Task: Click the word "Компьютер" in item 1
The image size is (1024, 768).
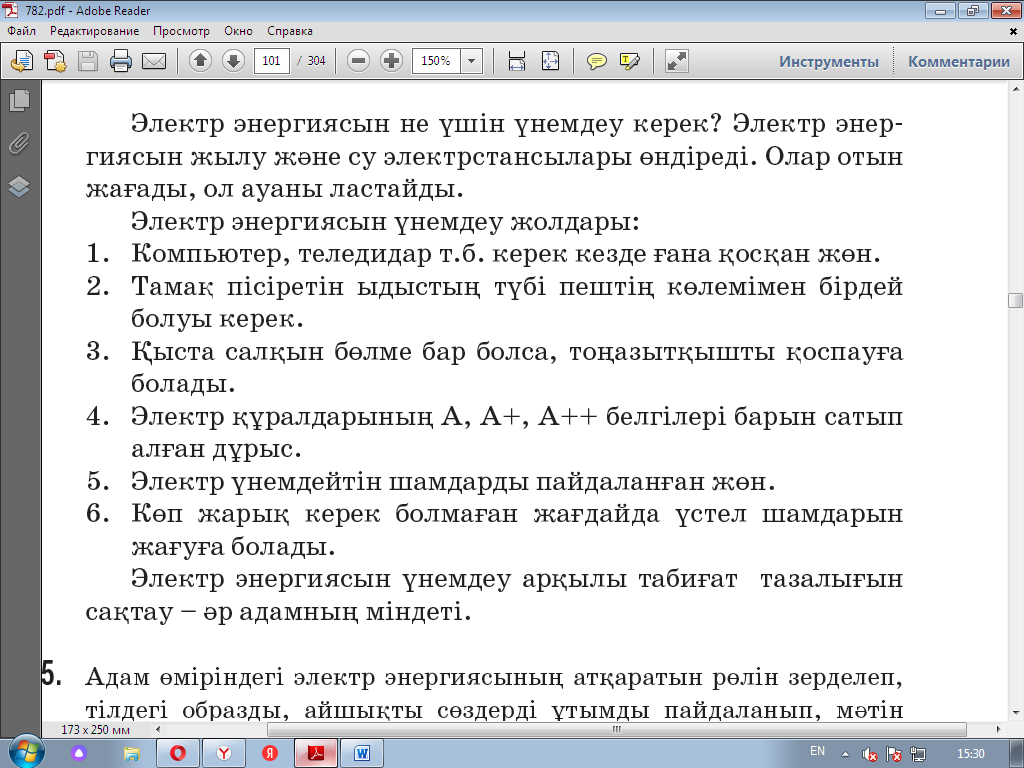Action: coord(210,254)
